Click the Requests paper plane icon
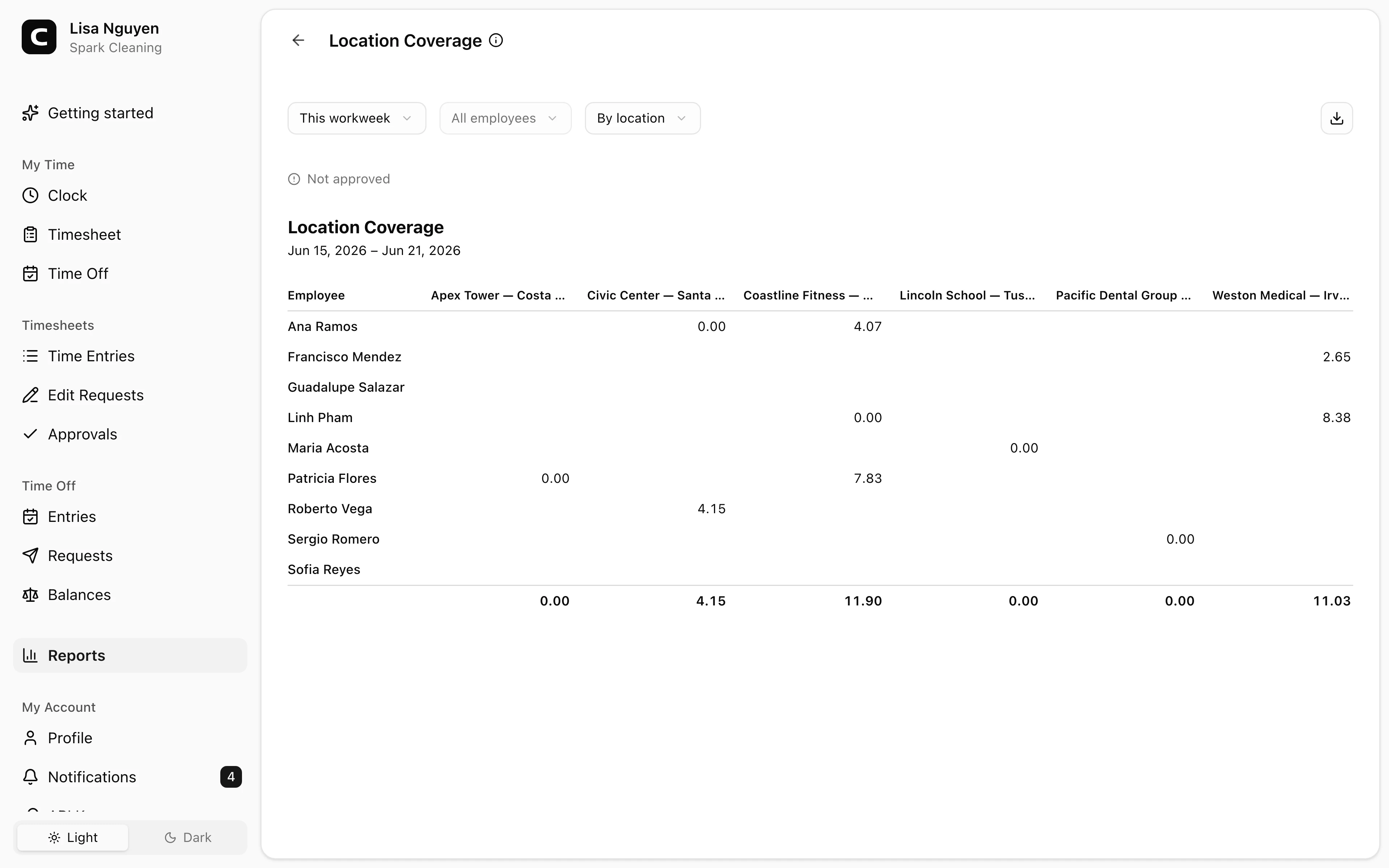 click(x=30, y=556)
